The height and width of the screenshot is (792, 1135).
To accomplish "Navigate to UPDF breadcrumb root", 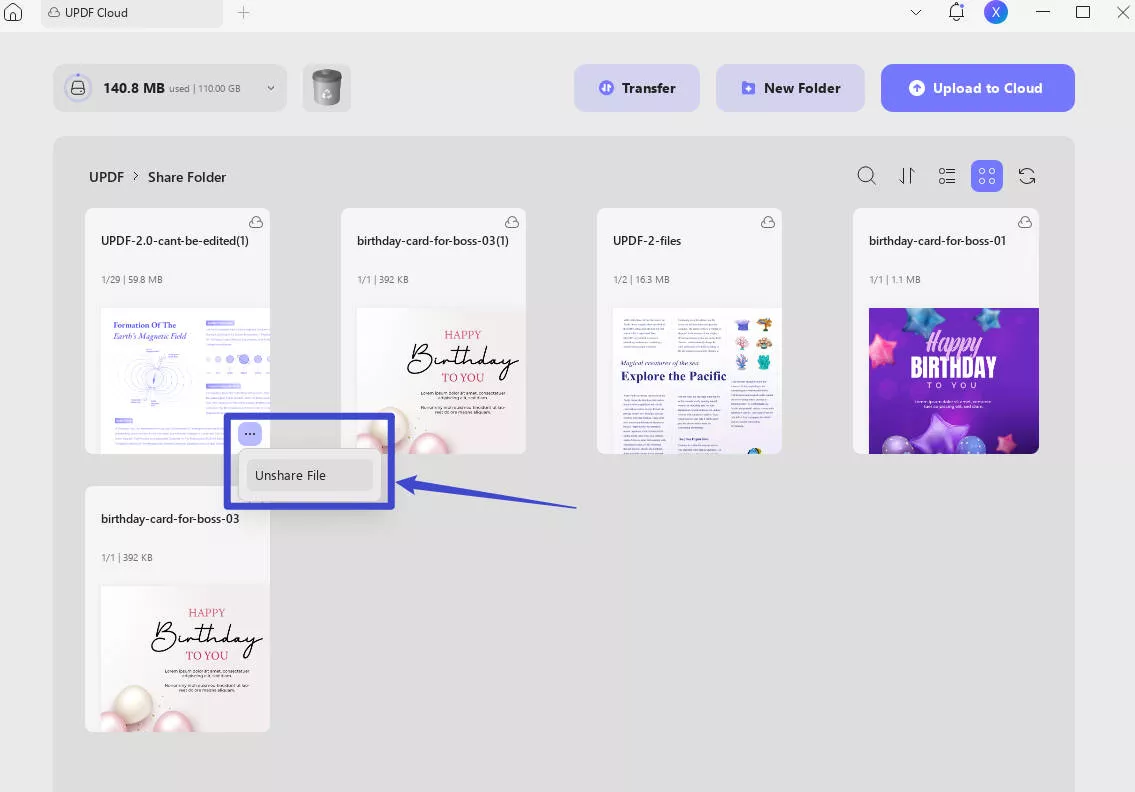I will [x=106, y=177].
